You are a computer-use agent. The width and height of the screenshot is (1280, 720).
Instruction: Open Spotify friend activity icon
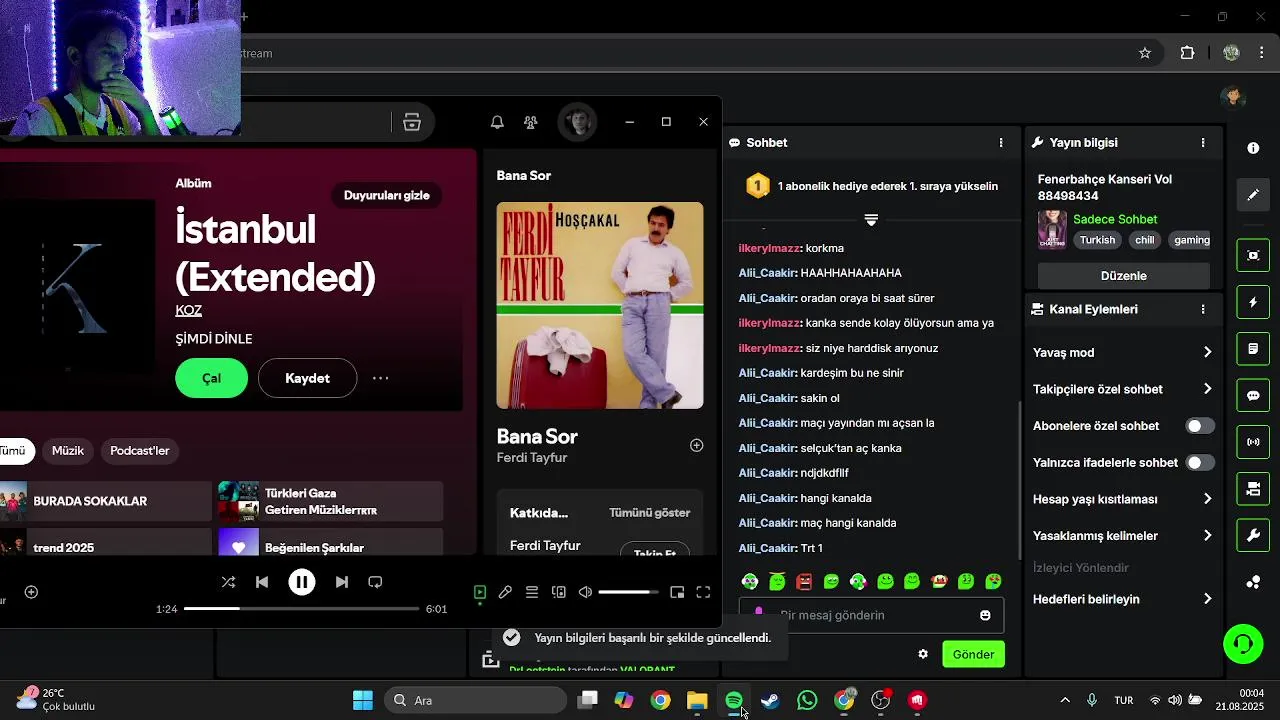[531, 122]
